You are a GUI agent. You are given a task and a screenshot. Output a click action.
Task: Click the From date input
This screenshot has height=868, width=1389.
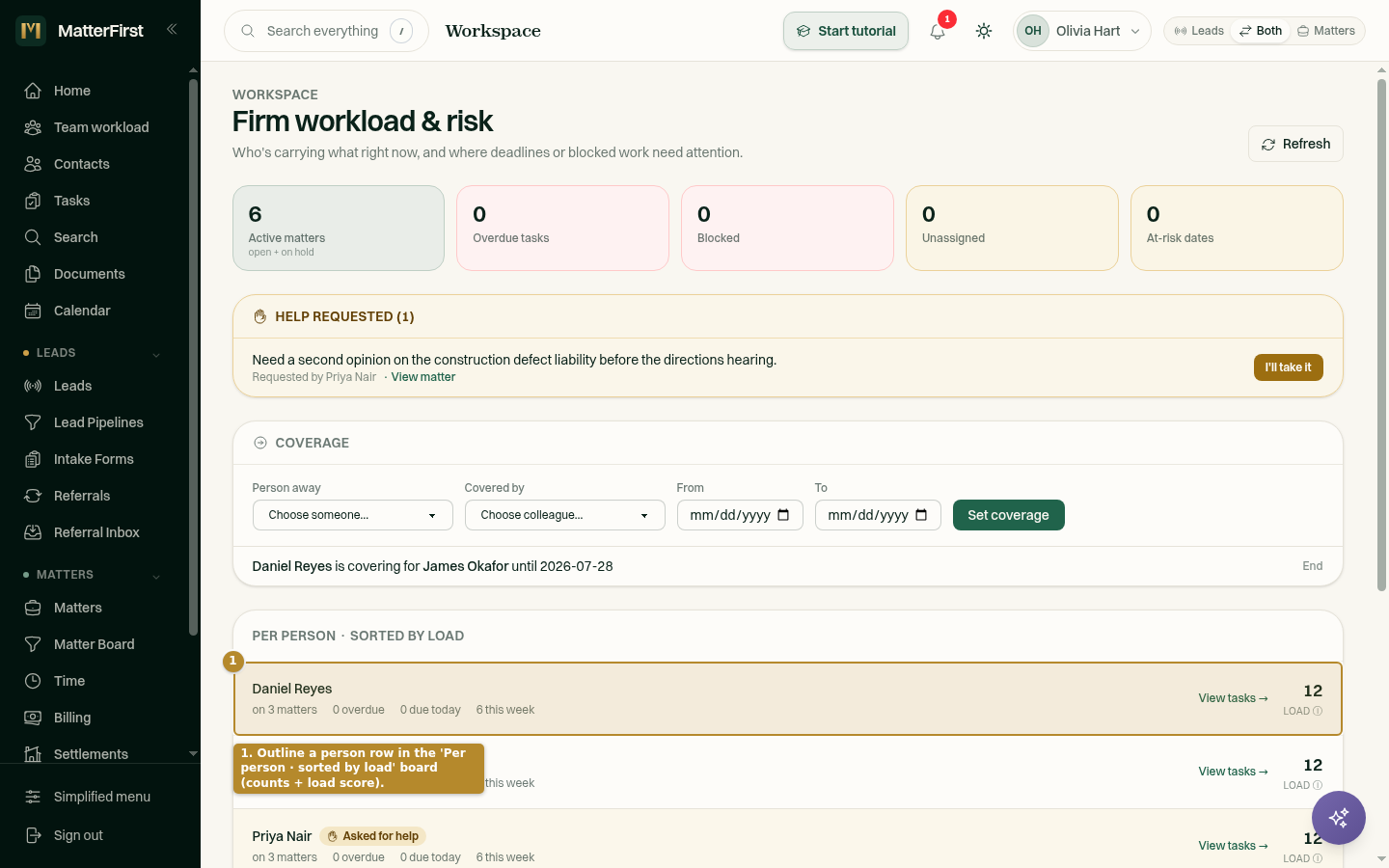[740, 515]
